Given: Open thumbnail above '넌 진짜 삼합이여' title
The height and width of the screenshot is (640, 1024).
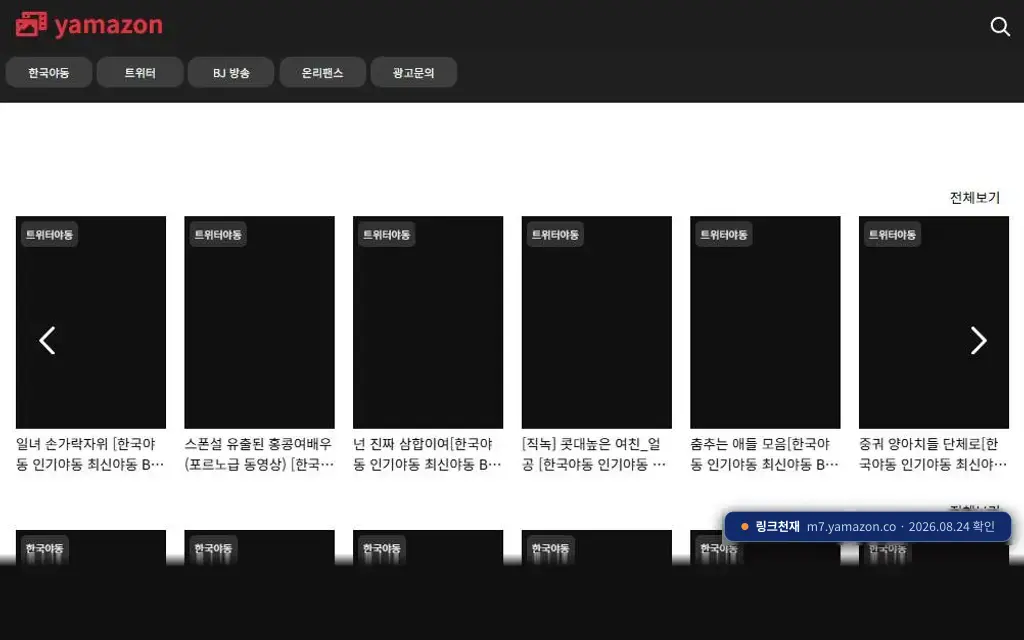Looking at the screenshot, I should tap(428, 322).
